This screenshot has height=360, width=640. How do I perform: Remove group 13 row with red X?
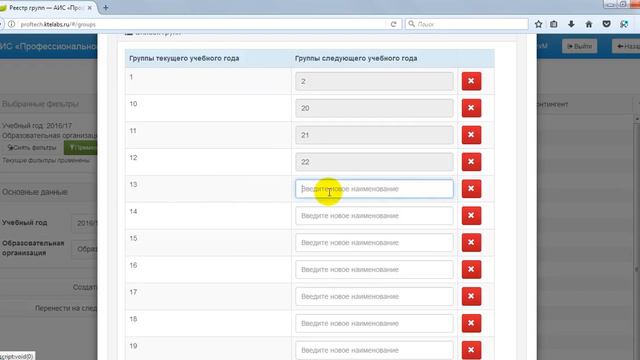tap(471, 189)
